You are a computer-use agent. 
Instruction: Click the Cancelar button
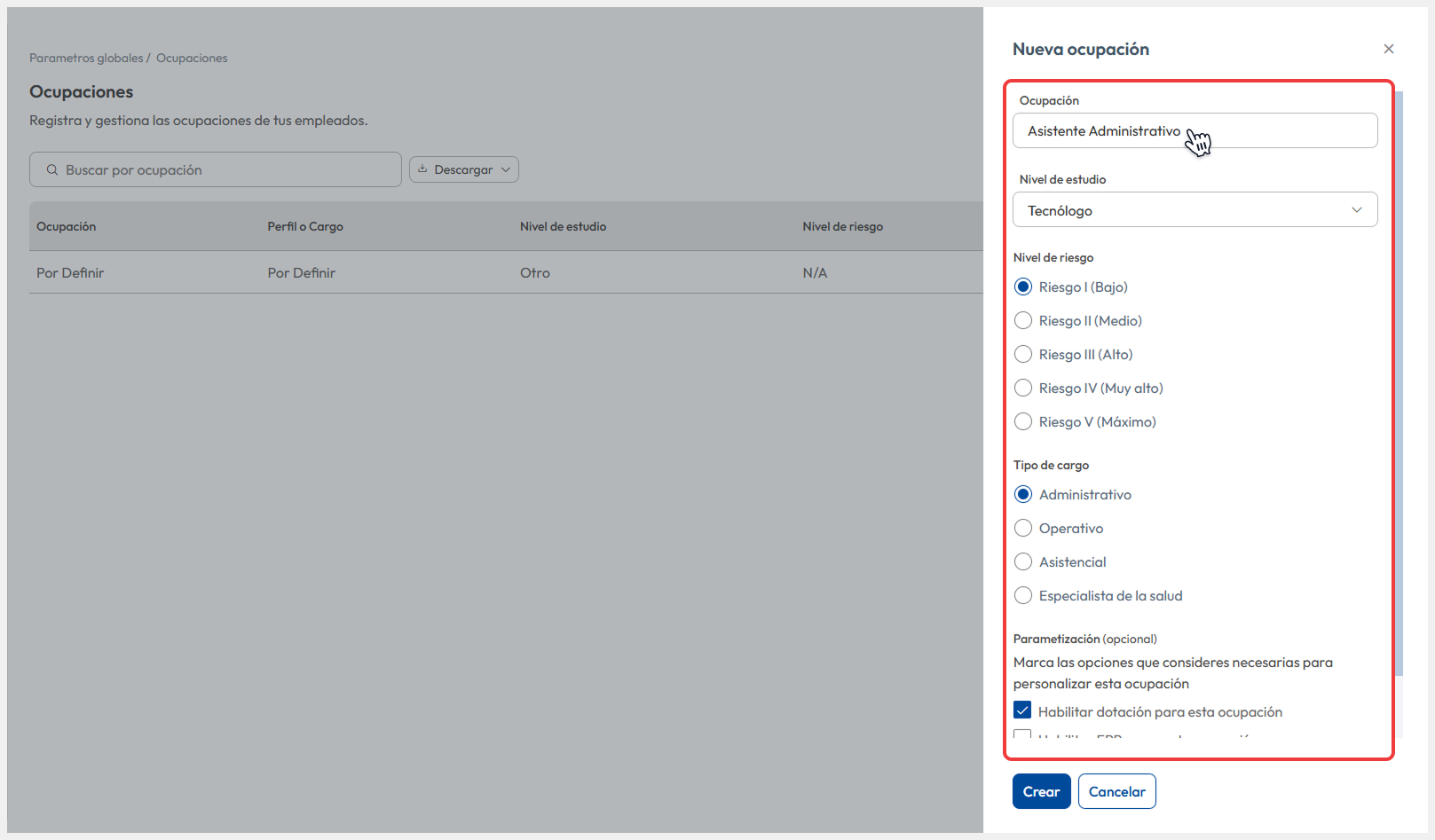[1116, 791]
